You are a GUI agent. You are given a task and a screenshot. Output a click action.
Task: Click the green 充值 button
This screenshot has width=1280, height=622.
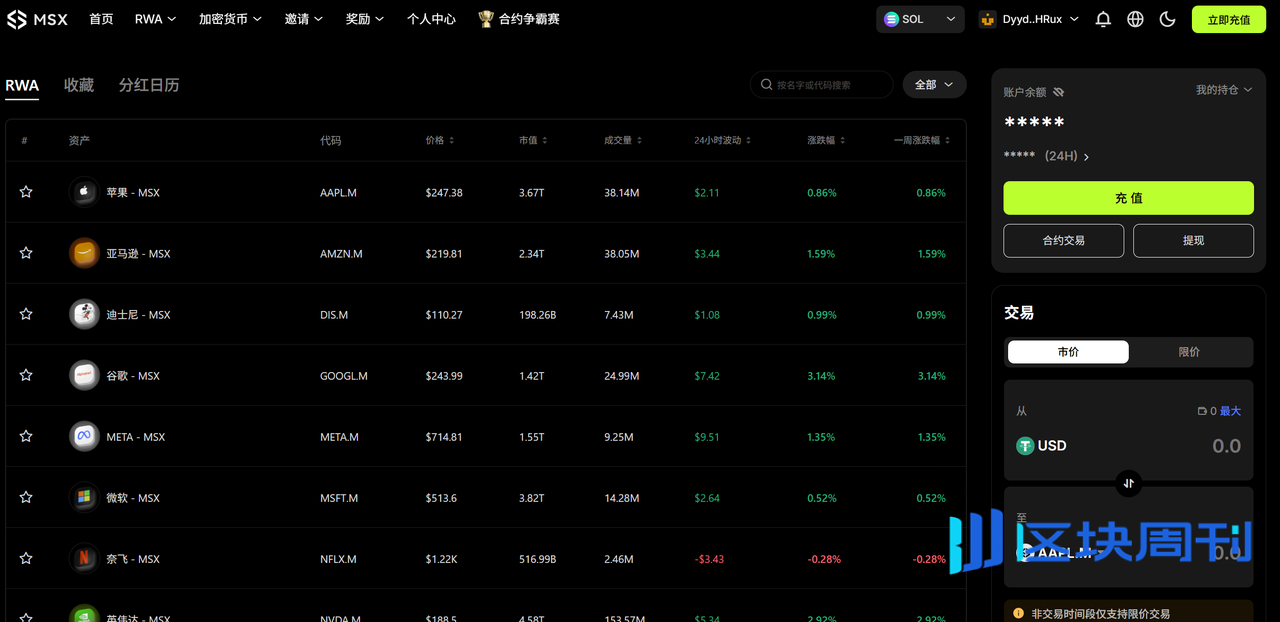click(x=1128, y=198)
